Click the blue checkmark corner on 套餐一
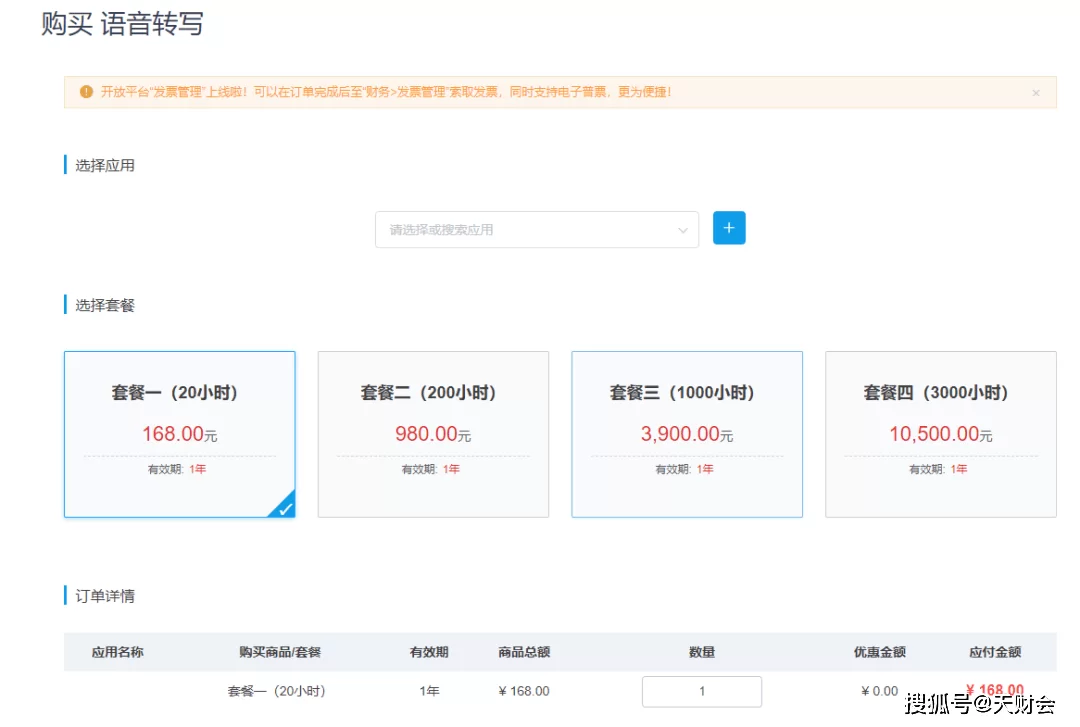The image size is (1080, 727). [x=285, y=508]
